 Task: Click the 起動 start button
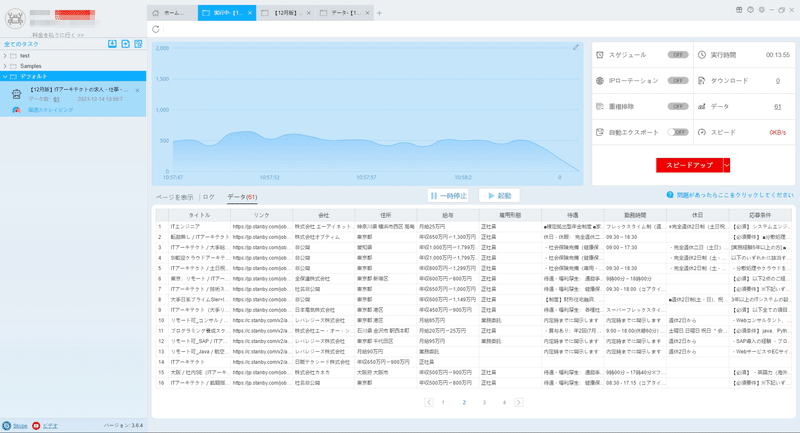[x=499, y=195]
